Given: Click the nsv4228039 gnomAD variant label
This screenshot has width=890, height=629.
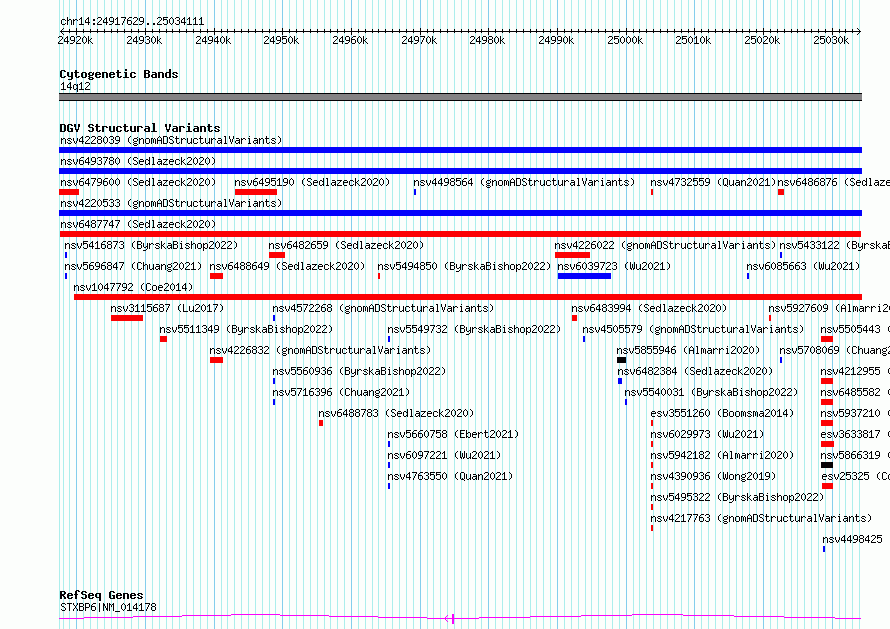Looking at the screenshot, I should coord(171,140).
